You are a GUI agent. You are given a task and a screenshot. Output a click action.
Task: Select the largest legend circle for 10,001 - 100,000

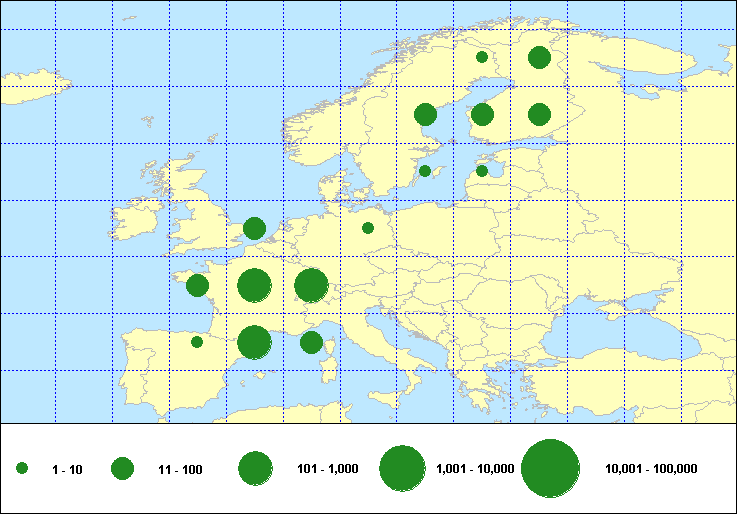pos(551,468)
